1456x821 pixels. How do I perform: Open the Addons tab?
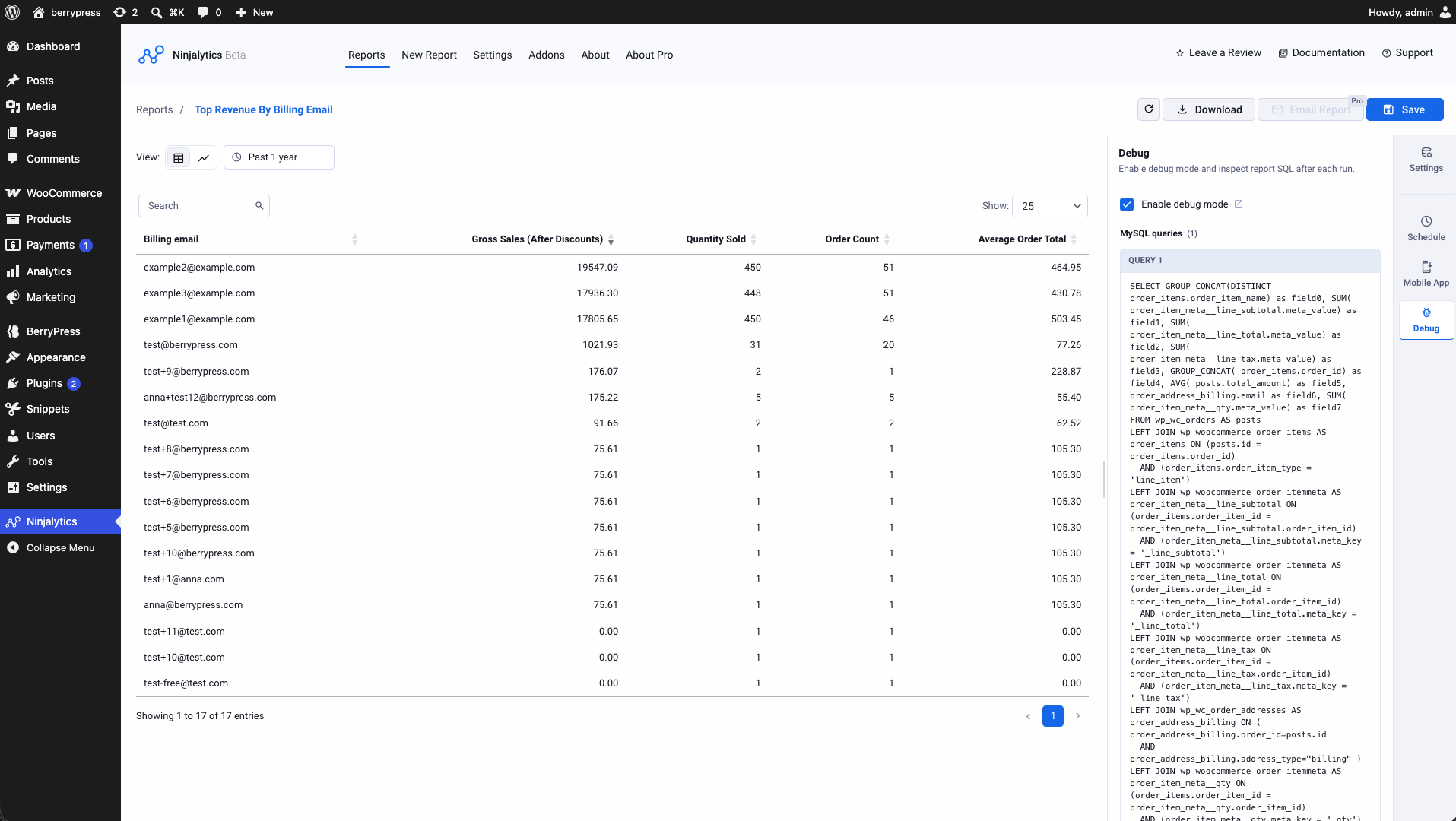(547, 55)
